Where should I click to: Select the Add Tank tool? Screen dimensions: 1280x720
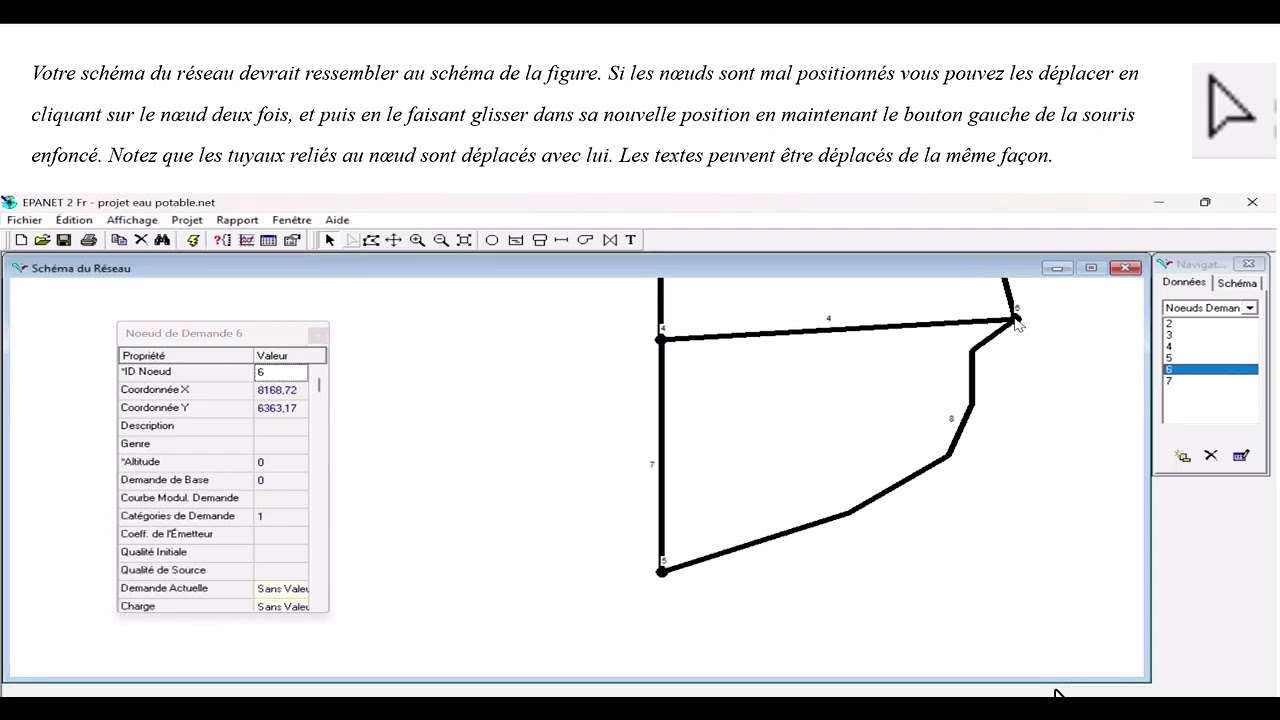click(540, 240)
